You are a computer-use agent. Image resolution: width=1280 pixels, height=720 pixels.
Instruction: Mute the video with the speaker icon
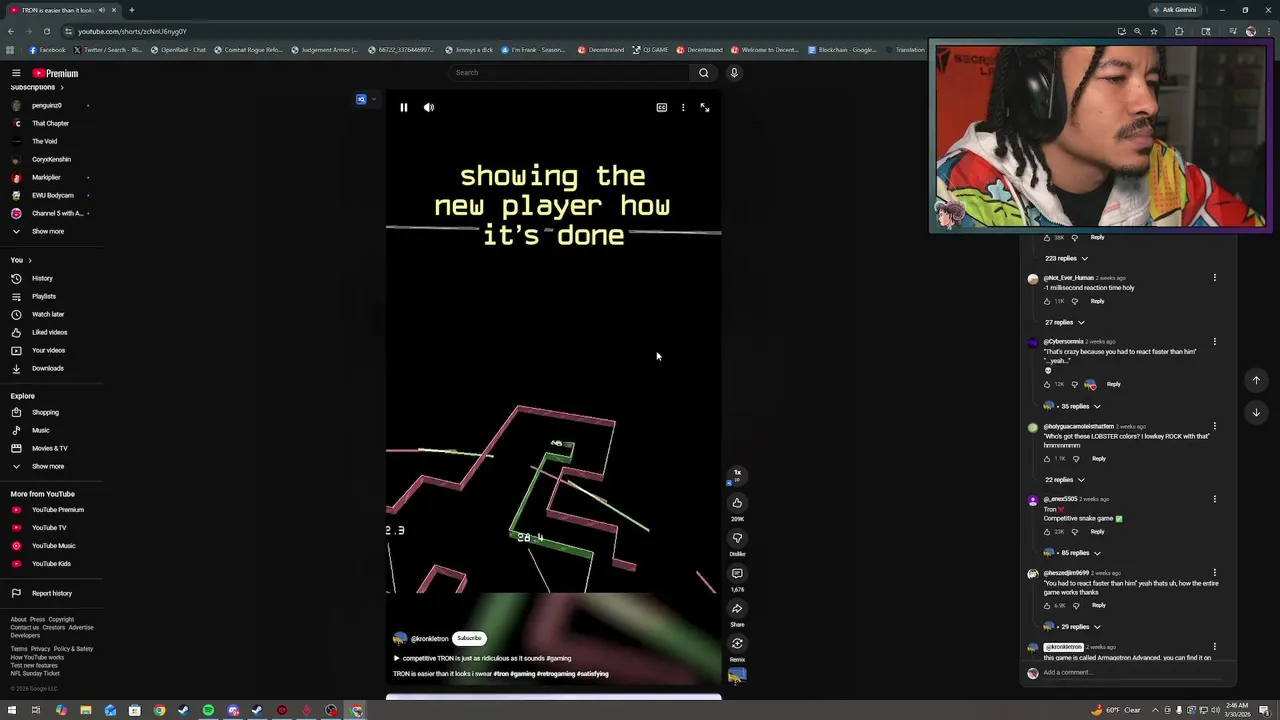coord(429,107)
